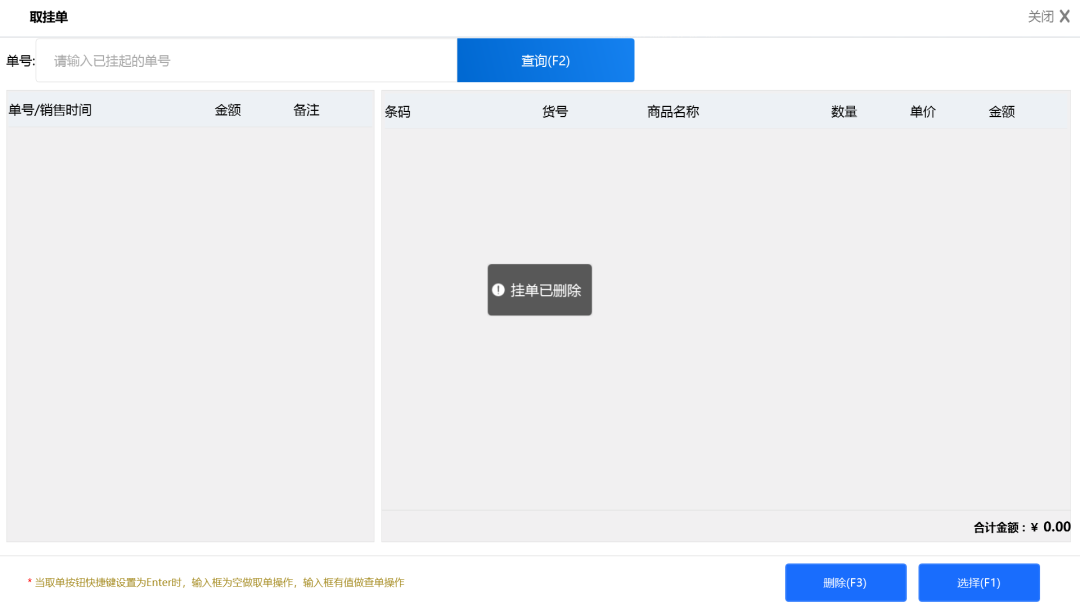The image size is (1080, 608).
Task: Click 金额 header in product table
Action: 1001,112
